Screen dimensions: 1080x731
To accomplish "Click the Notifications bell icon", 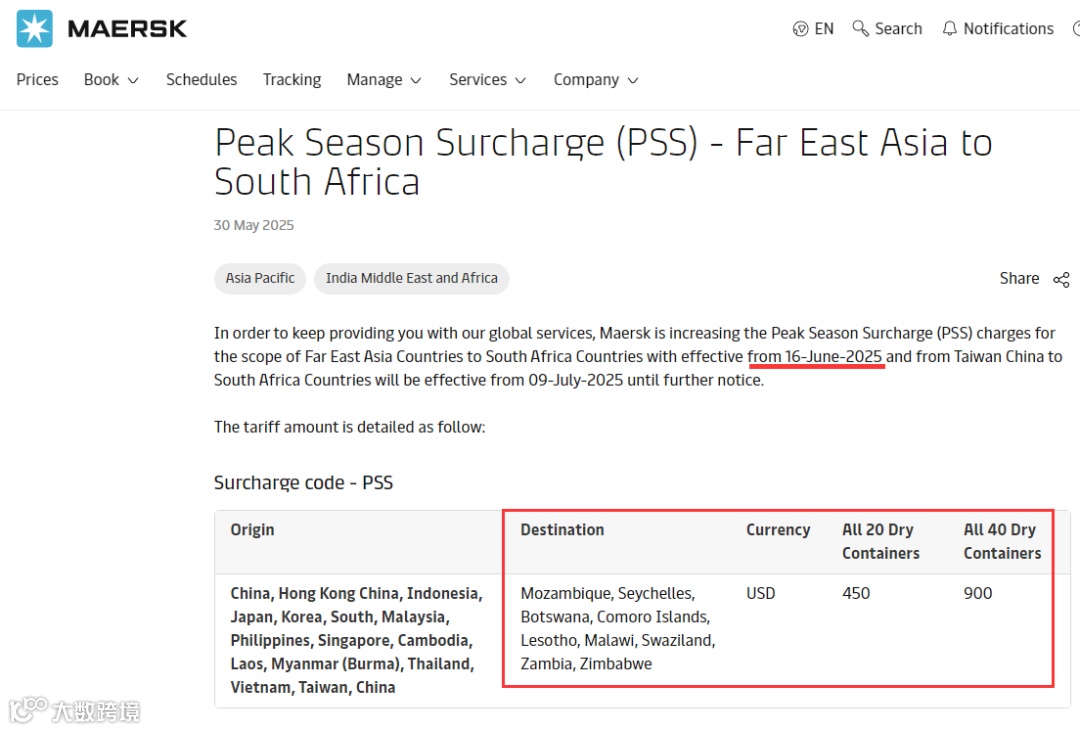I will (x=950, y=29).
